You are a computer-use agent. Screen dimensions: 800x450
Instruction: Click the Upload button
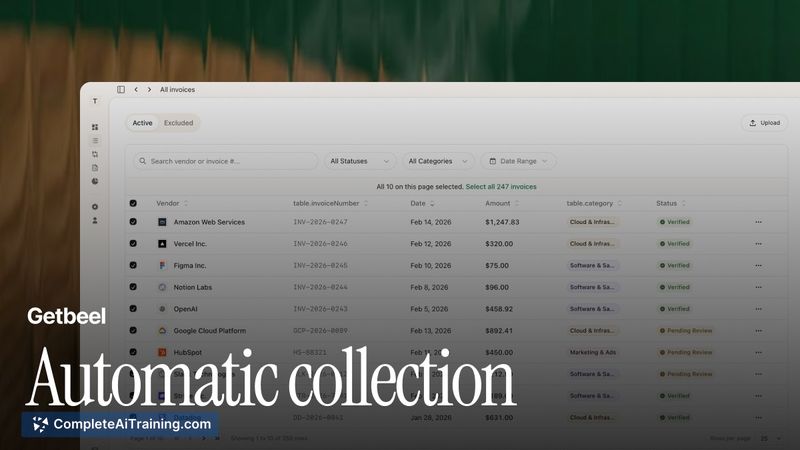point(763,123)
